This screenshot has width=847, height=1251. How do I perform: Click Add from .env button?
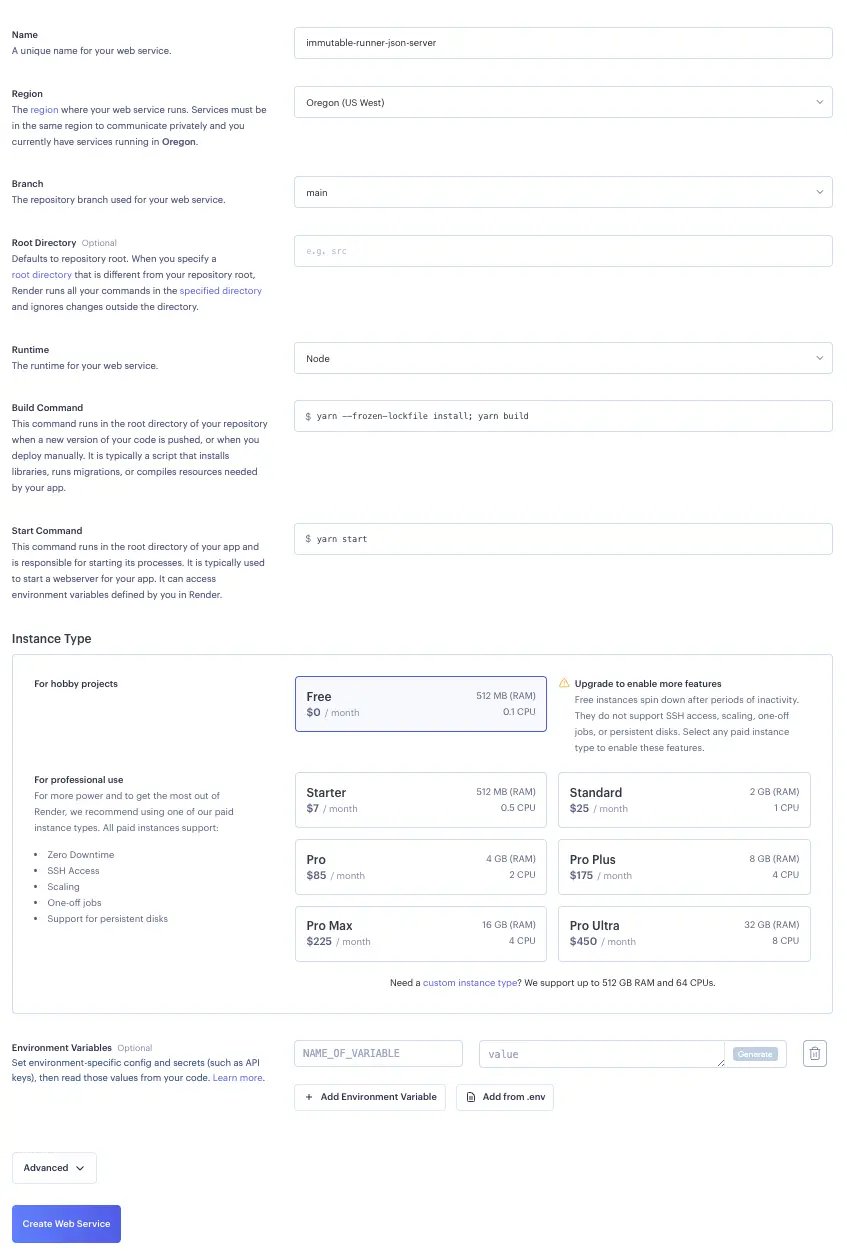[505, 1097]
